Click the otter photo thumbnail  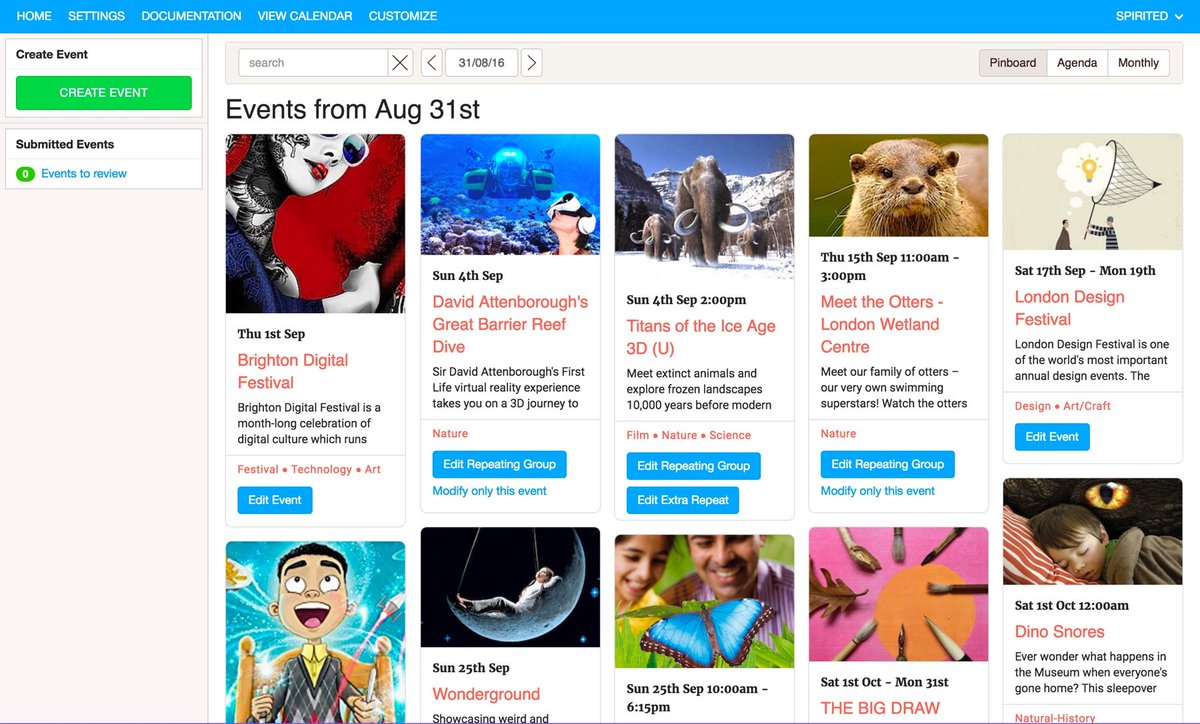tap(898, 186)
